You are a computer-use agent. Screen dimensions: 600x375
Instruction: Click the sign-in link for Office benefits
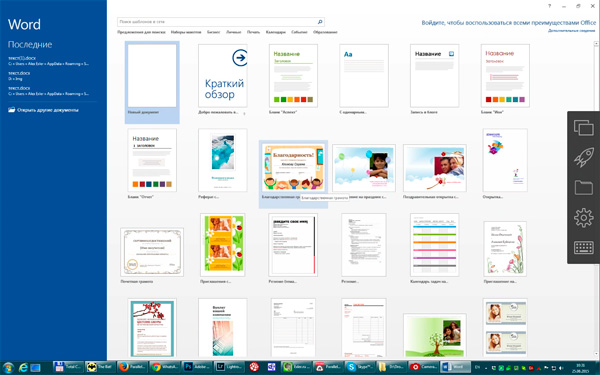click(x=509, y=23)
